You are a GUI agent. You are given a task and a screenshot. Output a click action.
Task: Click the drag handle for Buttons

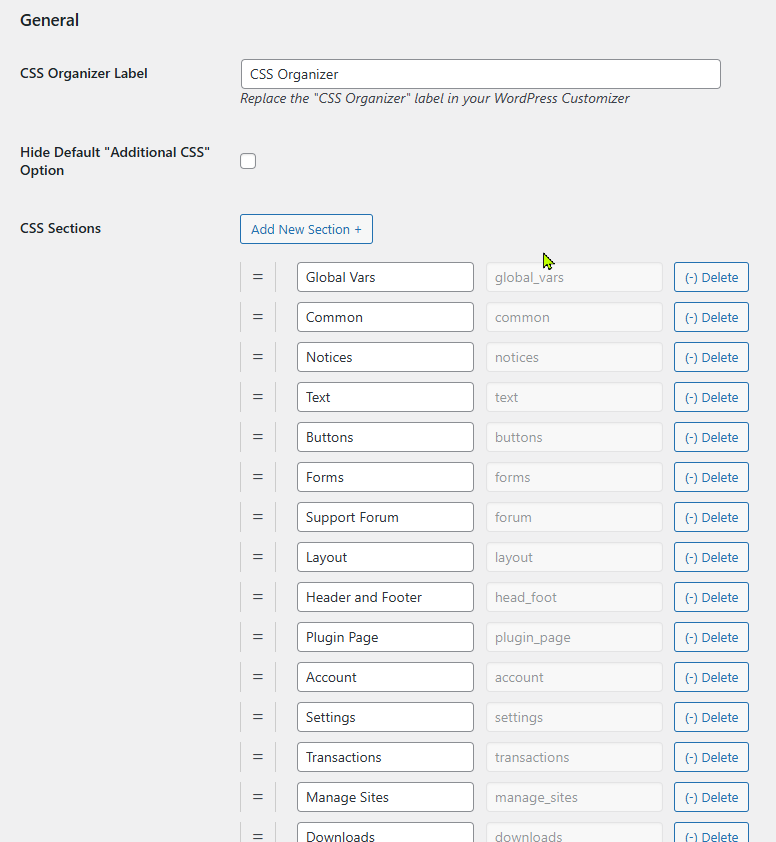tap(258, 437)
